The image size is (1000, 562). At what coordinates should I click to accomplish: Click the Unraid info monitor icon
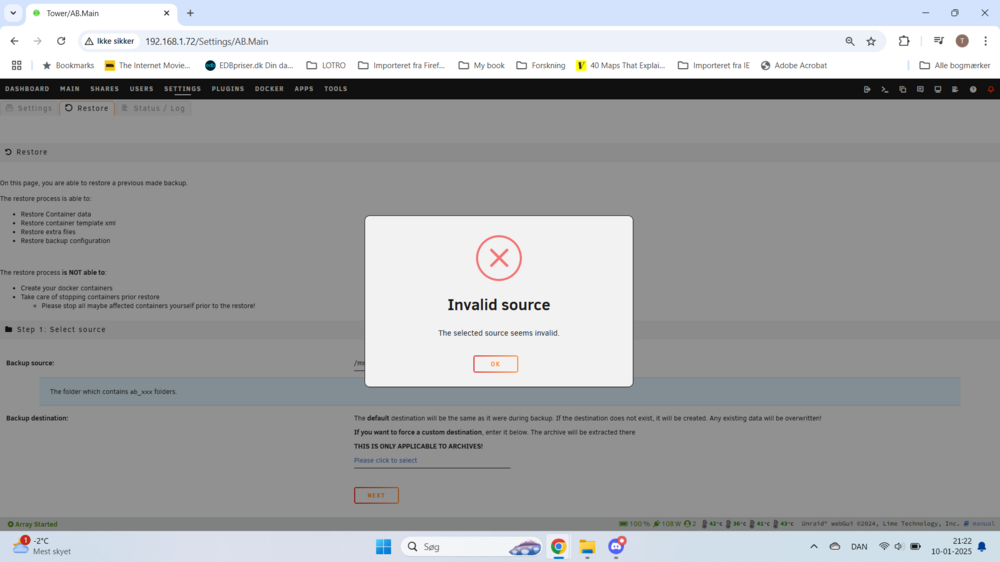938,89
